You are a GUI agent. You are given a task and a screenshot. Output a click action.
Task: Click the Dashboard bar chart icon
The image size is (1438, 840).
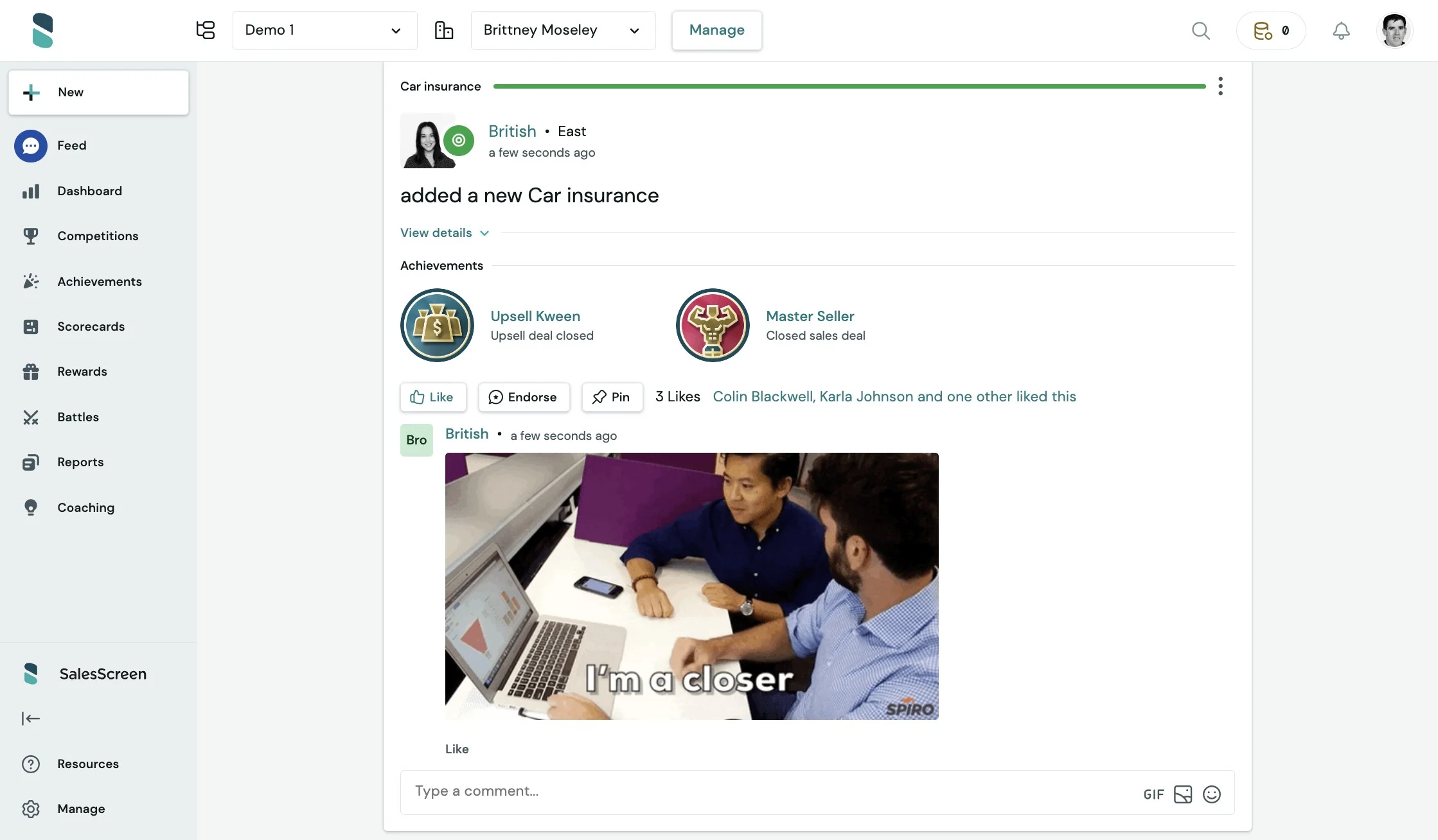31,191
